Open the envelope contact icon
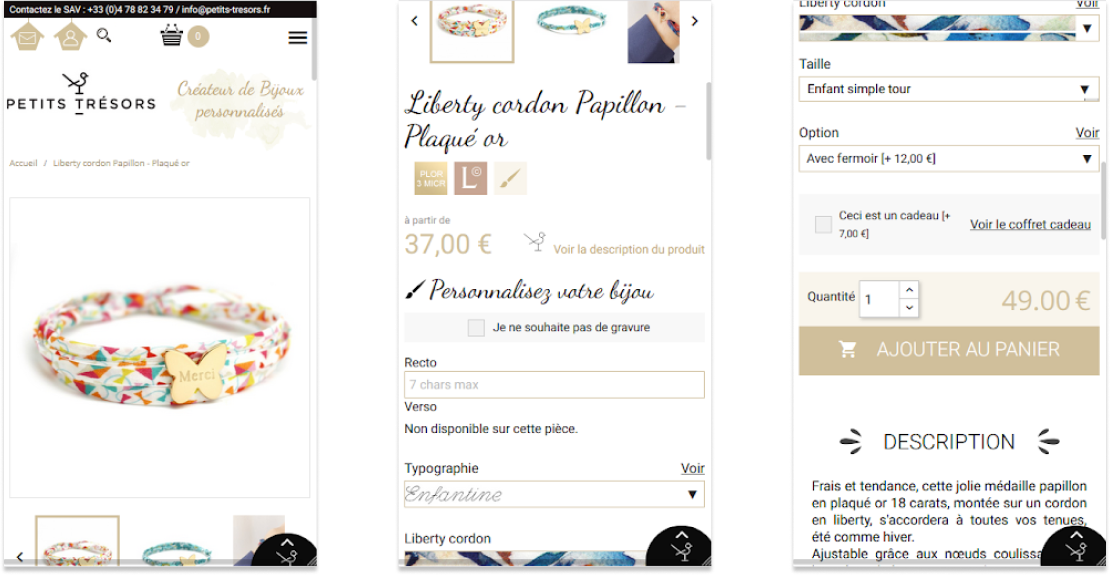Screen dimensions: 1110x575 coord(27,36)
